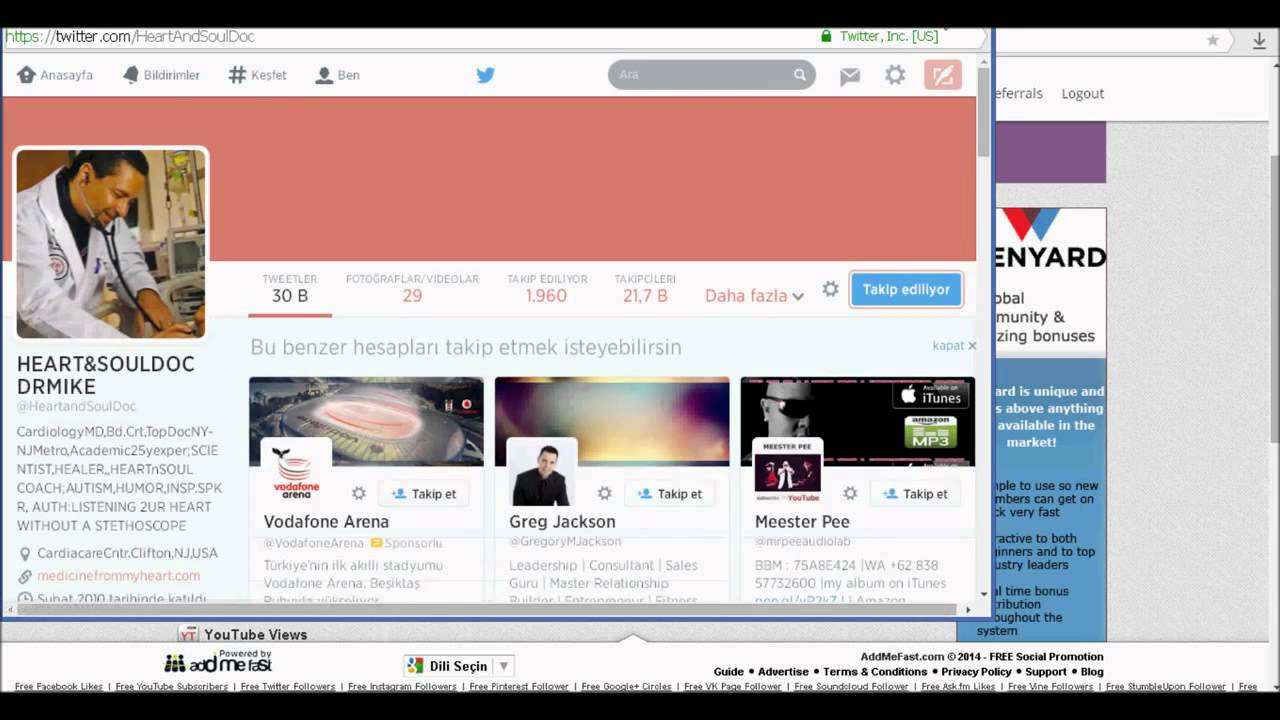
Task: Open Keşfet hashtag icon
Action: (x=237, y=75)
